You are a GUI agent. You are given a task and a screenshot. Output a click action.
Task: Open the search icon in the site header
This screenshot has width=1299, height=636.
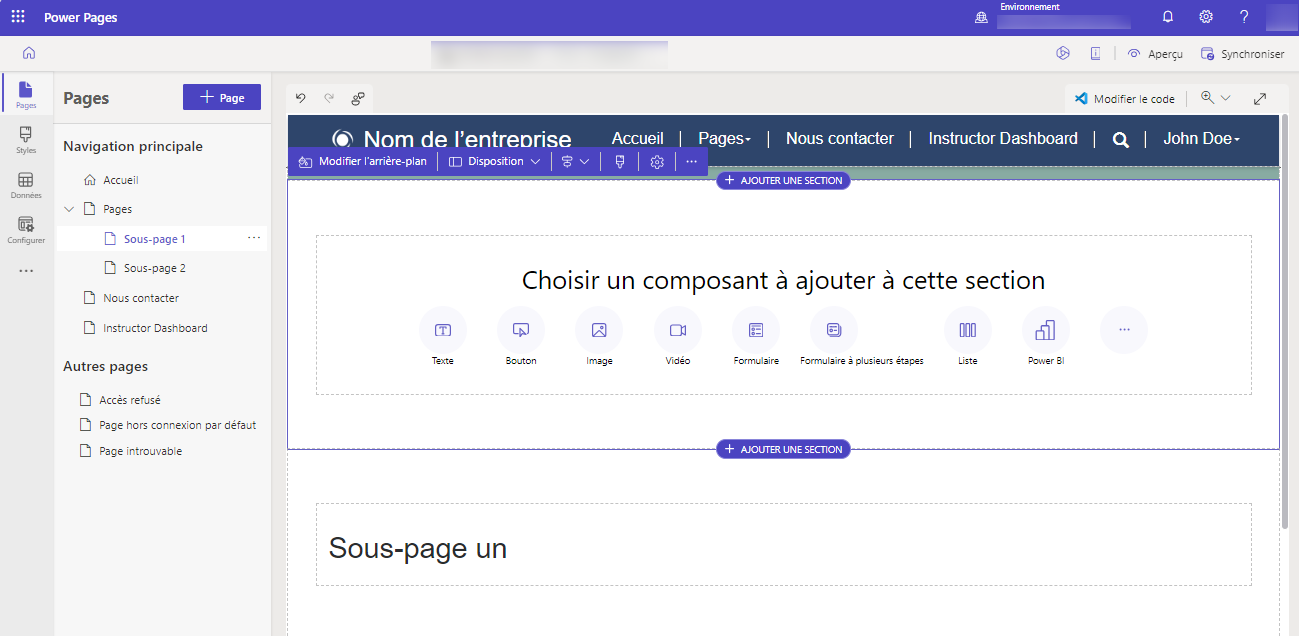pos(1120,139)
